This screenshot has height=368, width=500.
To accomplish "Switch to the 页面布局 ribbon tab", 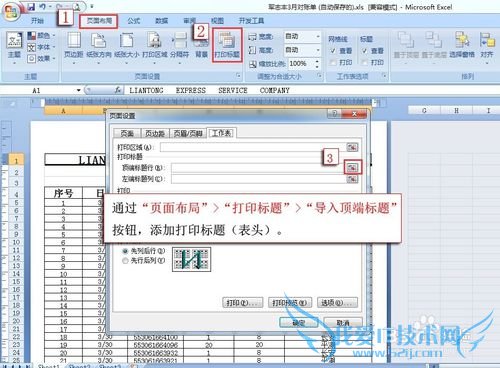I will pyautogui.click(x=99, y=21).
